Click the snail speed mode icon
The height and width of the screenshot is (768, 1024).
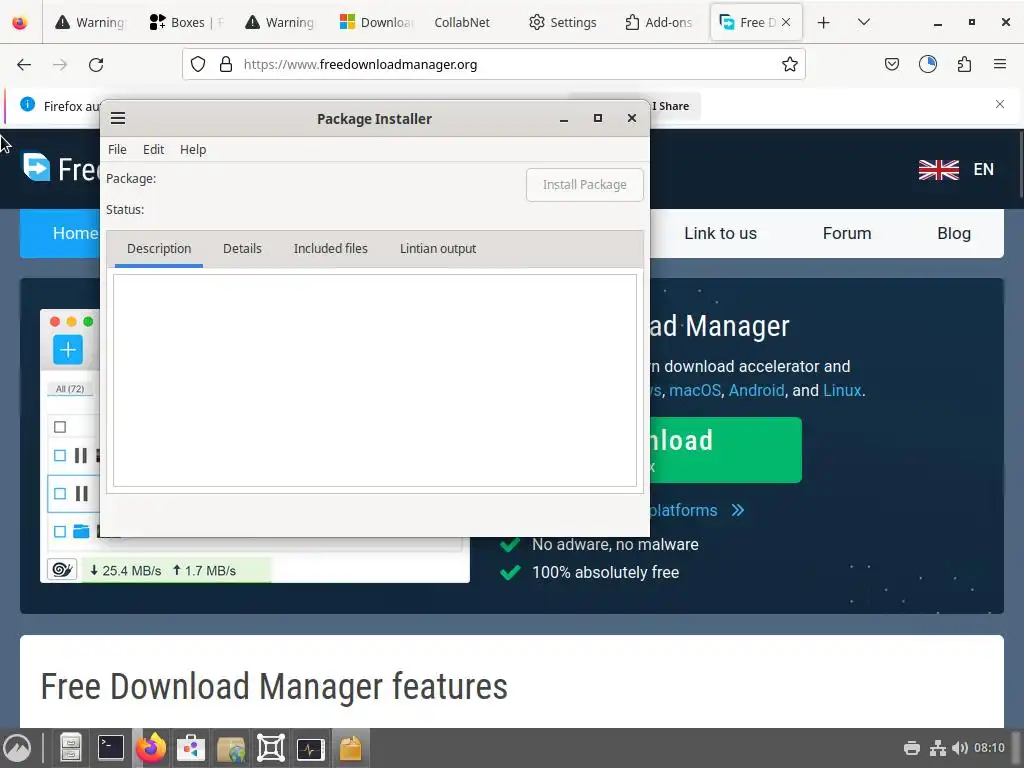coord(62,569)
